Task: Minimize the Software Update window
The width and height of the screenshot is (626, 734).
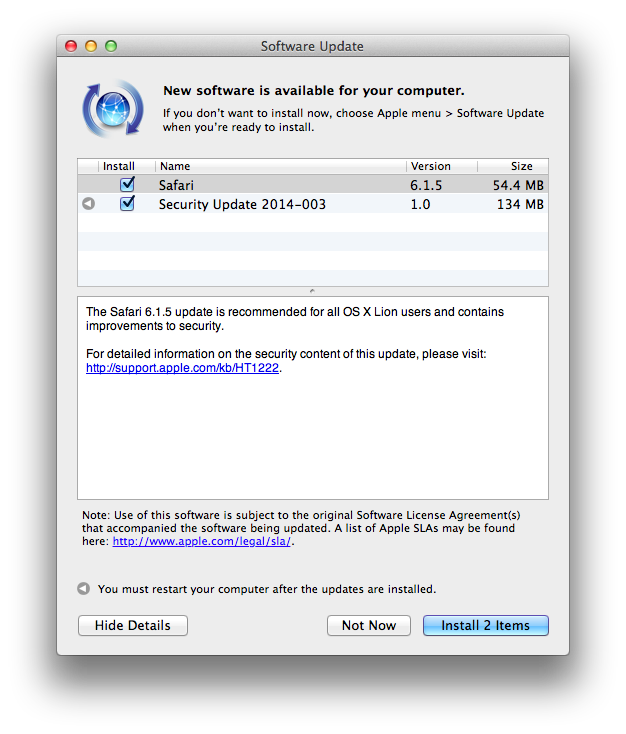Action: click(x=91, y=46)
